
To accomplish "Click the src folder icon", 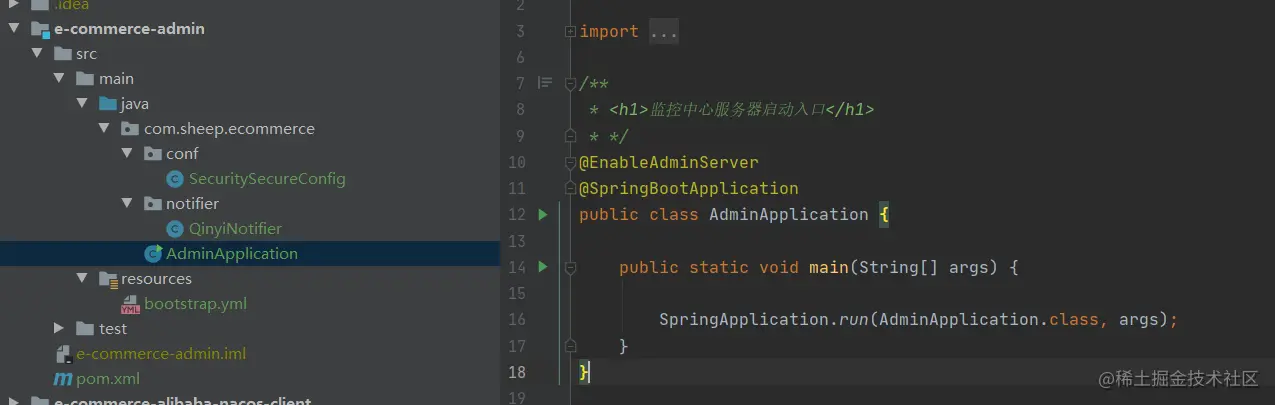I will coord(62,54).
